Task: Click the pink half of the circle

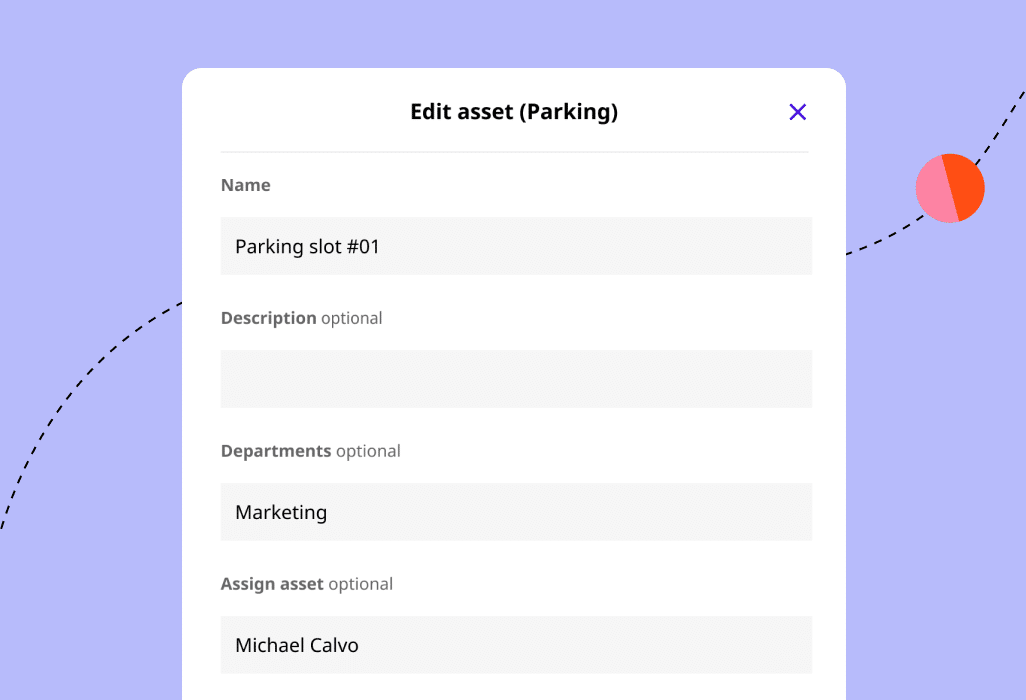Action: tap(934, 190)
